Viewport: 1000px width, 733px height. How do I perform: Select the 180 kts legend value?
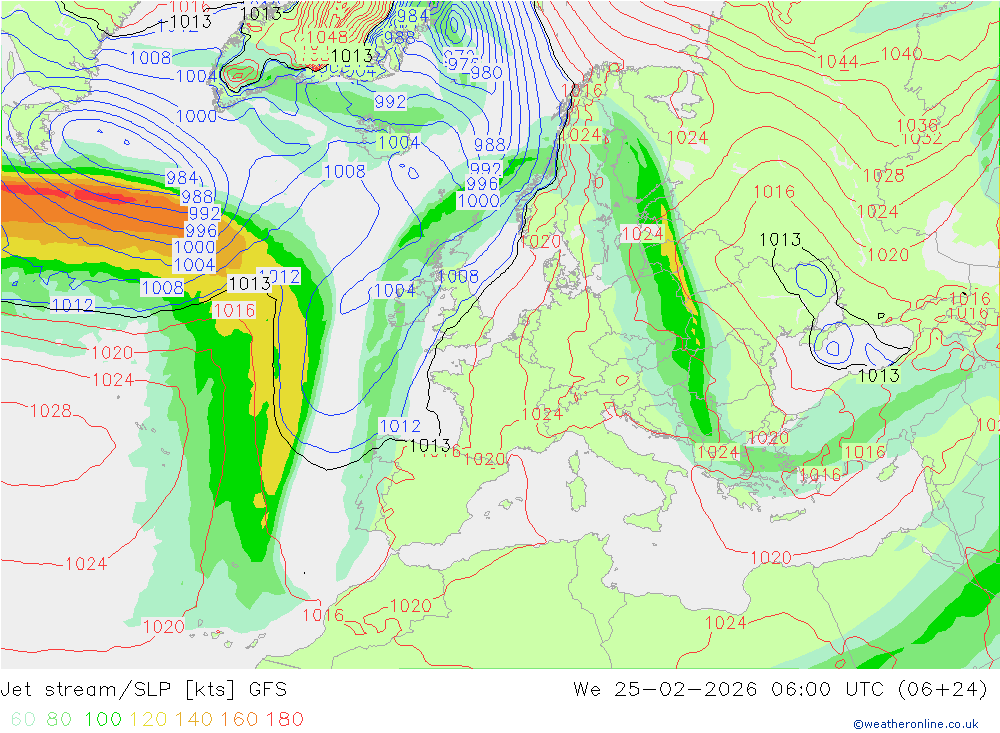pyautogui.click(x=284, y=719)
